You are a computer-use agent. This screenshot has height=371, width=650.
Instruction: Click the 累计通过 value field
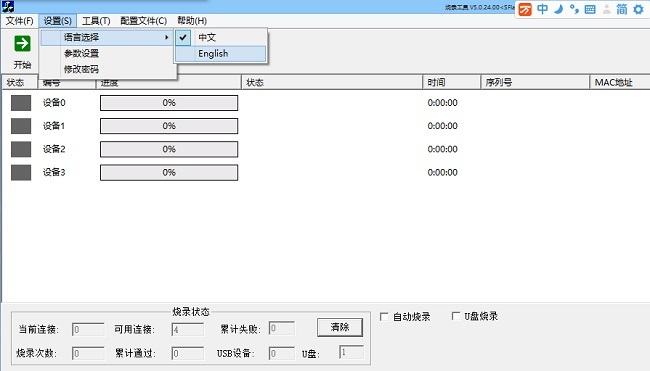coord(188,354)
